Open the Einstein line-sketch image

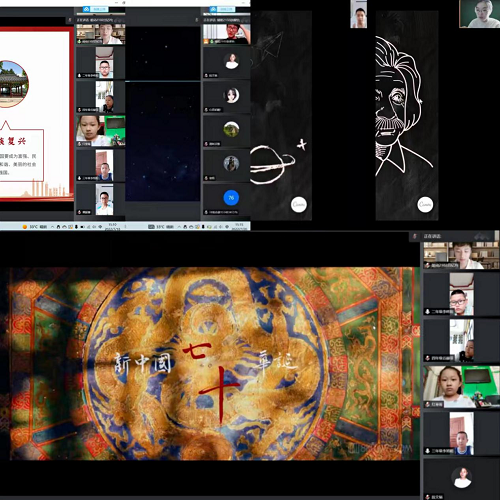pos(407,115)
